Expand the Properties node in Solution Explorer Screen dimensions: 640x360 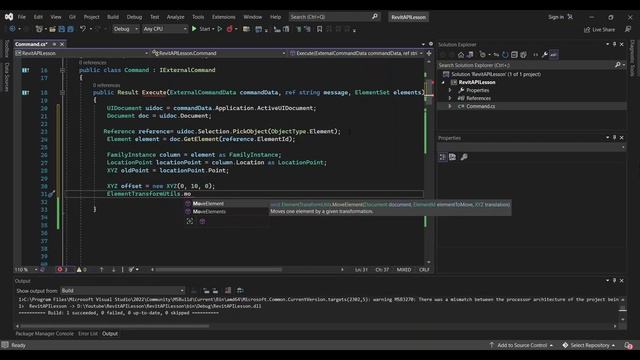(x=451, y=90)
